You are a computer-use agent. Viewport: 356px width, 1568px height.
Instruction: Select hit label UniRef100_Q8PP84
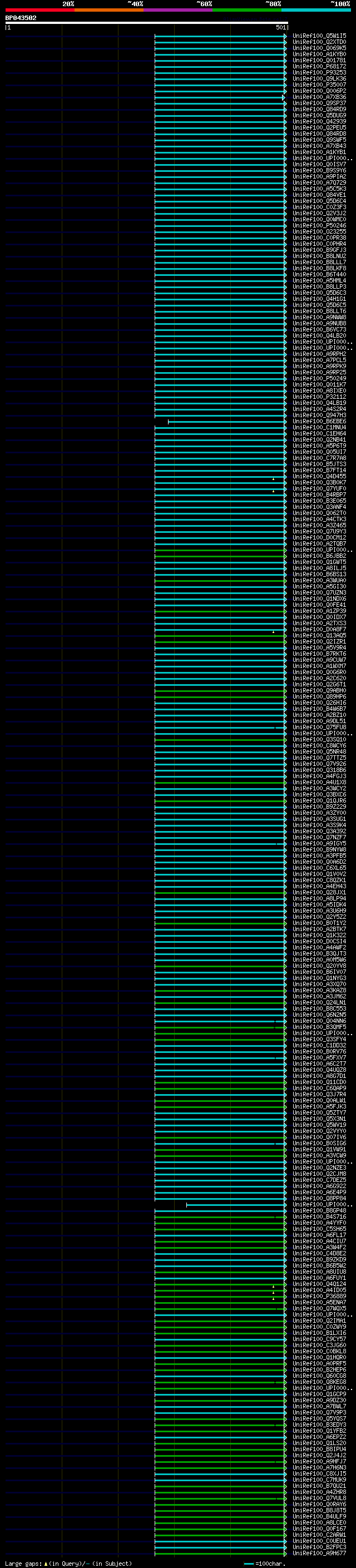319,1198
